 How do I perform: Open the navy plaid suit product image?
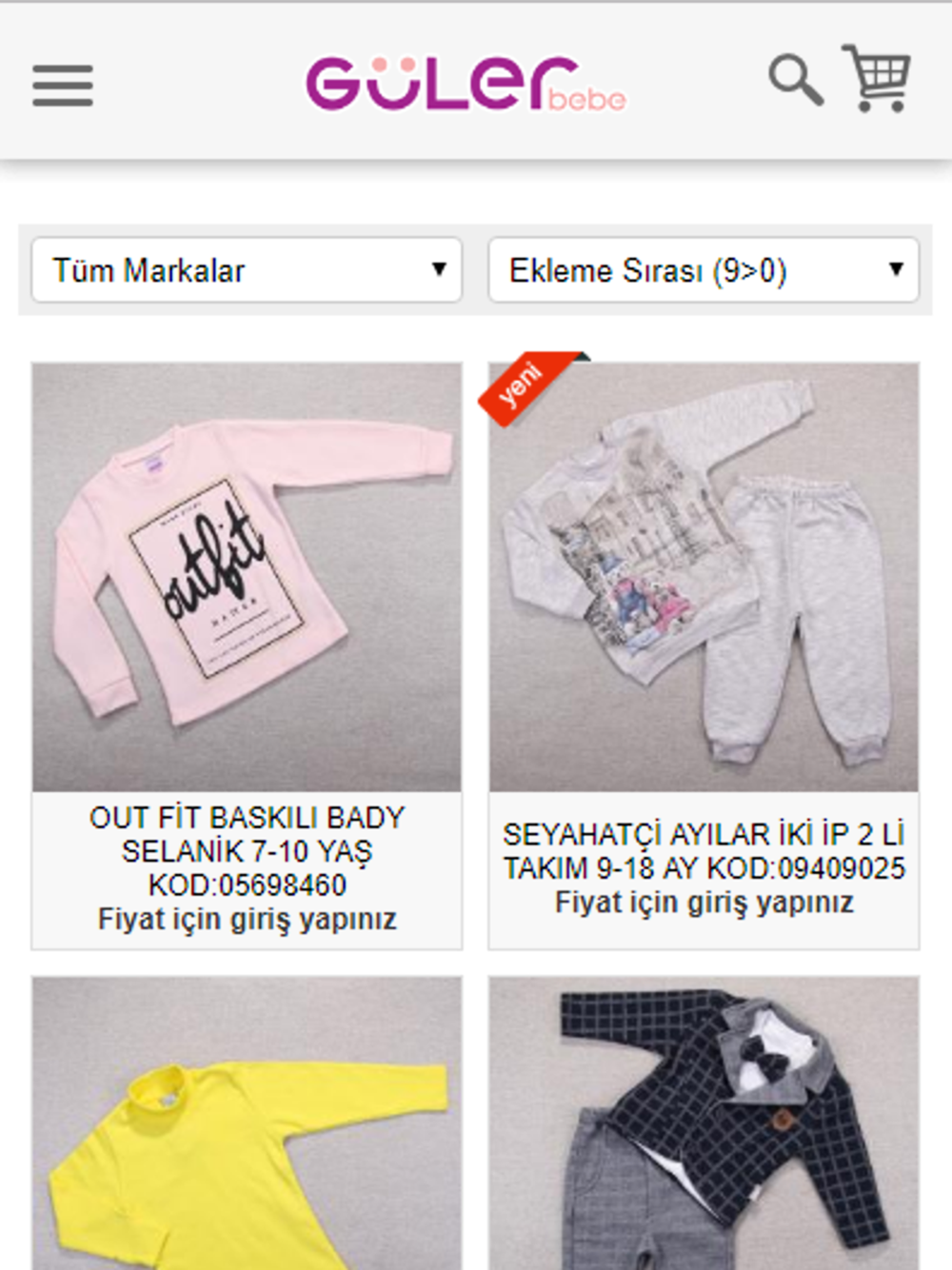(704, 1123)
